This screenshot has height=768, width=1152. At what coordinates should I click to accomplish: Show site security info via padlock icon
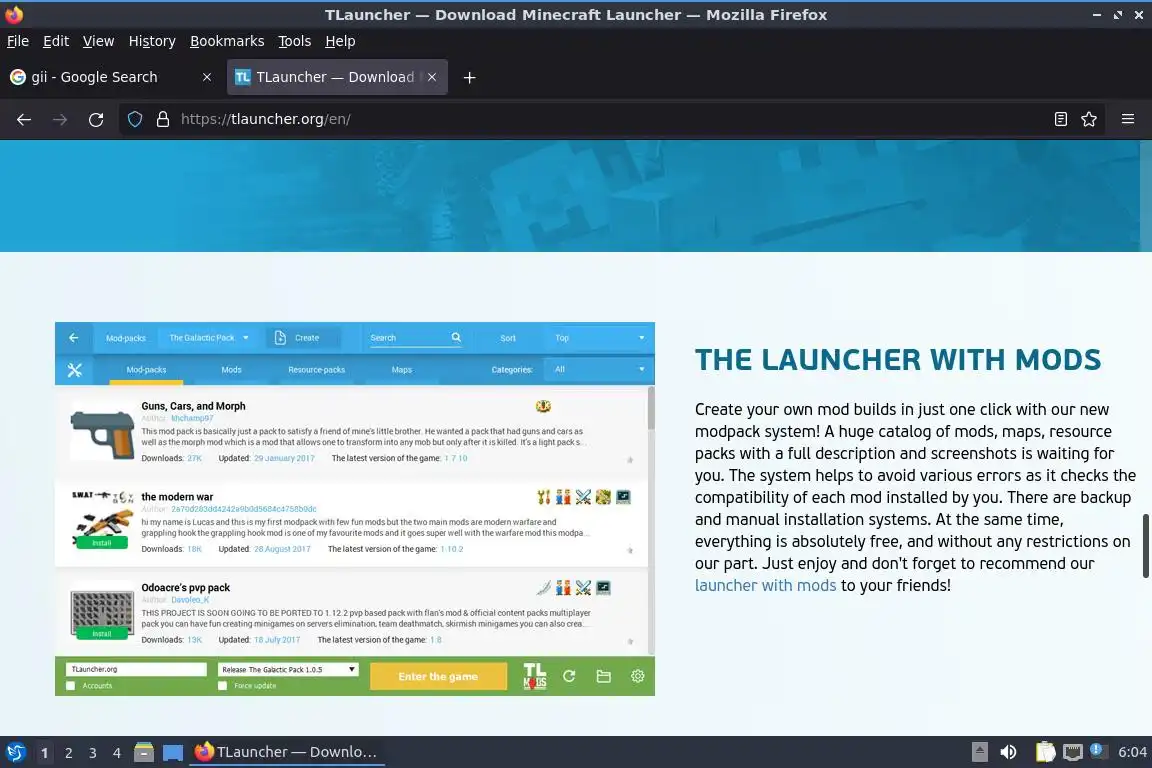coord(163,119)
